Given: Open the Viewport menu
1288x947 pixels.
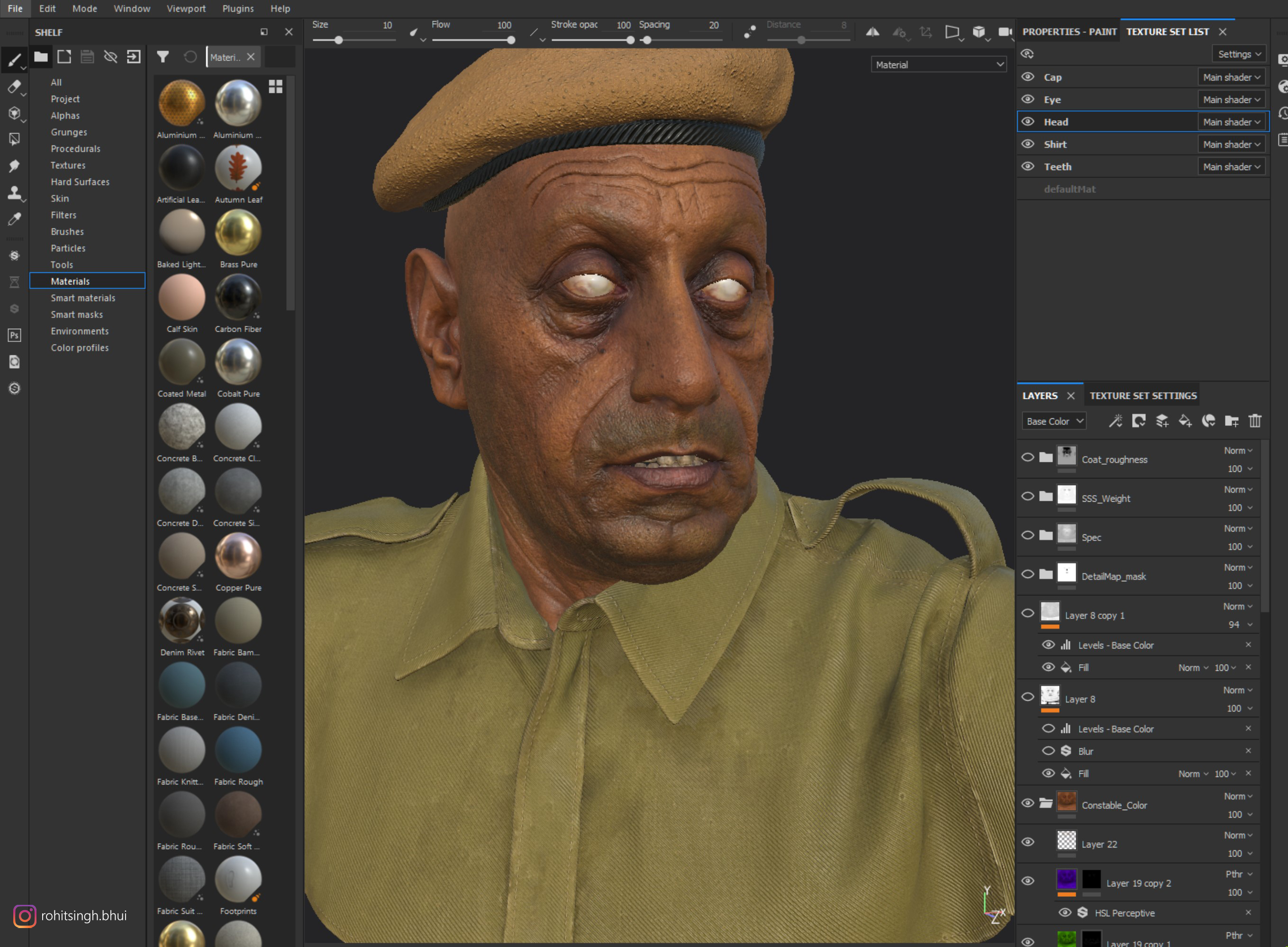Looking at the screenshot, I should coord(186,8).
